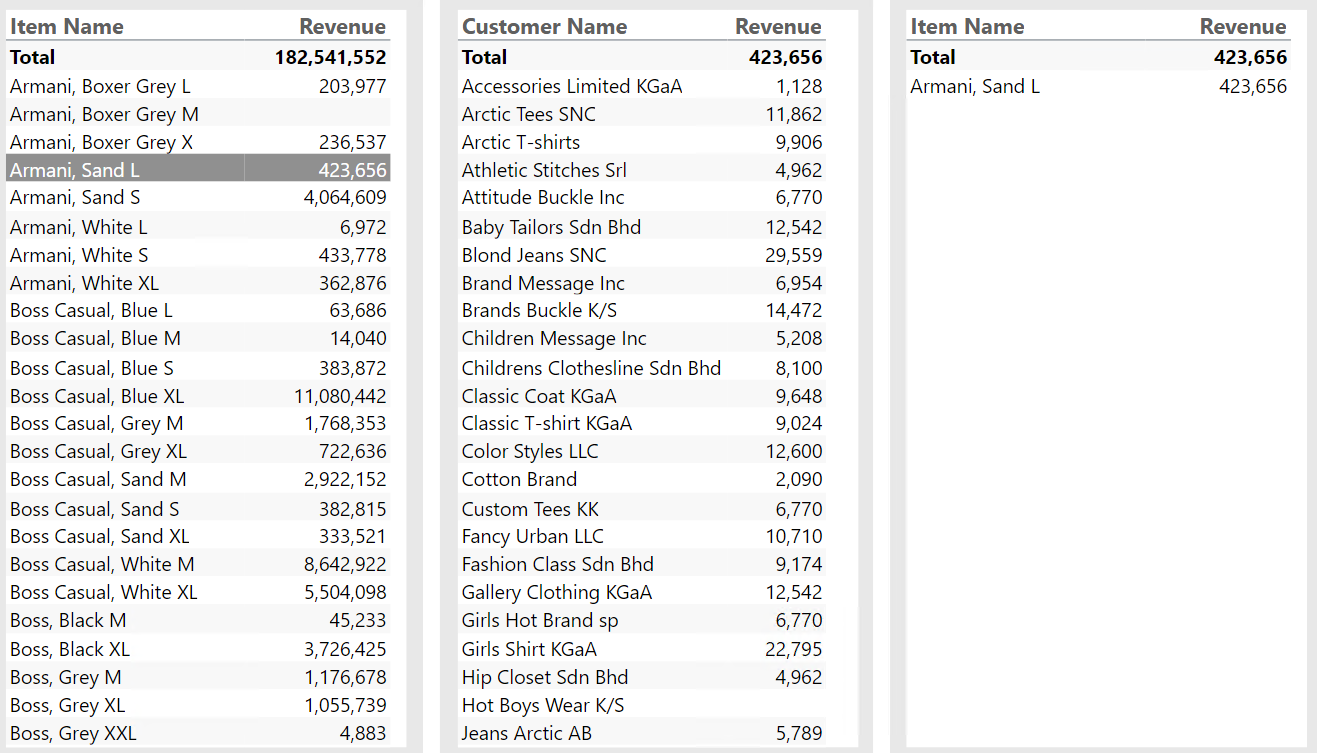Click Total label in customer table
The width and height of the screenshot is (1317, 753).
tap(485, 57)
